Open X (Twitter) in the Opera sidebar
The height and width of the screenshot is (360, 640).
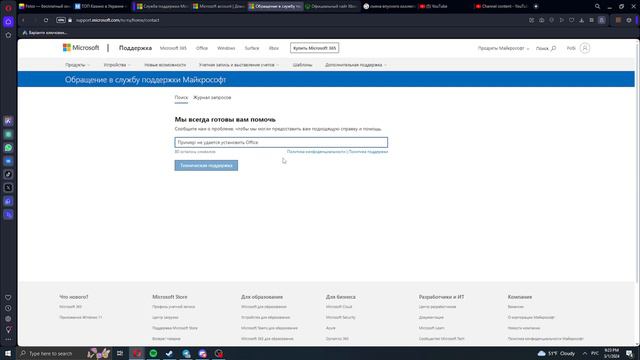[x=8, y=188]
